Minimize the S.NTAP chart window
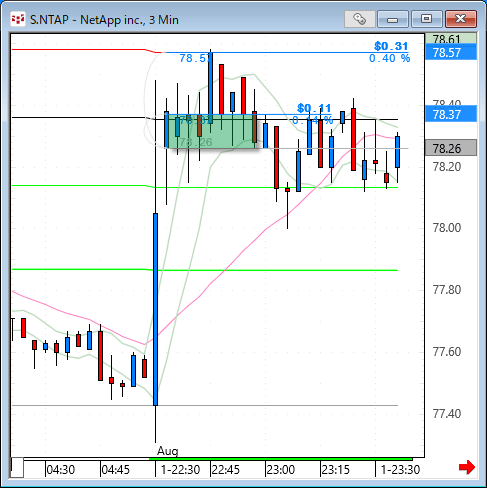487x488 pixels. (392, 19)
